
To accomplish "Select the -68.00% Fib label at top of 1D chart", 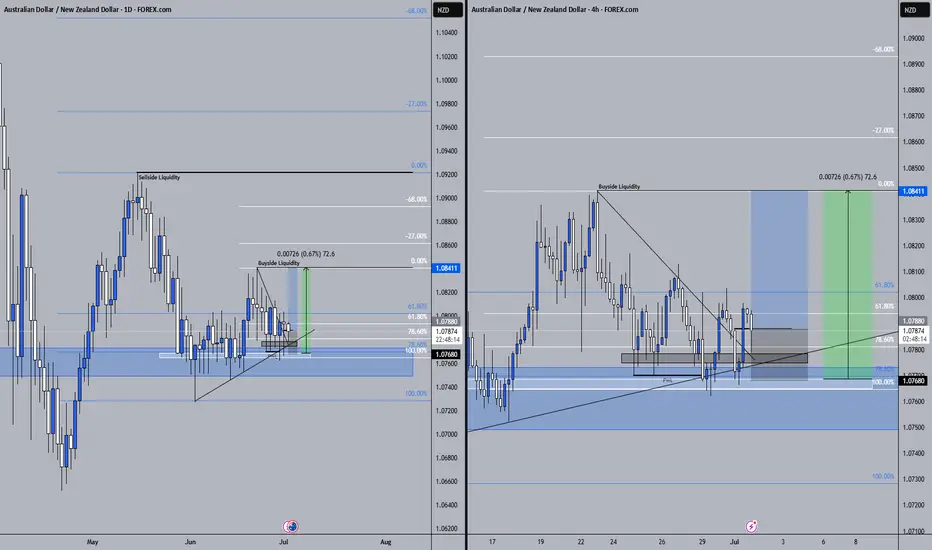I will pos(417,11).
